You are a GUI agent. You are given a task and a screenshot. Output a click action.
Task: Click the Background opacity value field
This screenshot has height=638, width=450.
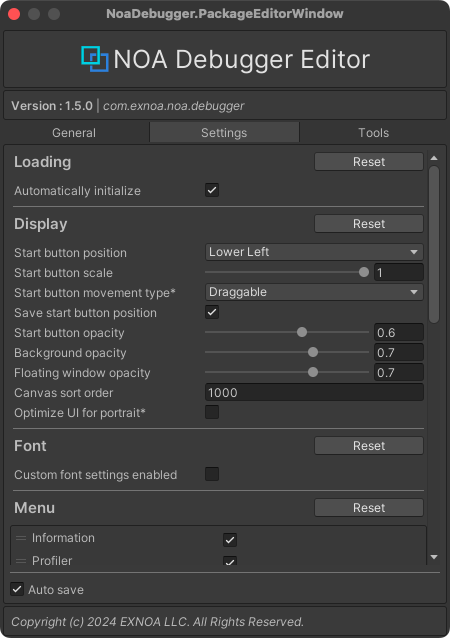(x=399, y=352)
